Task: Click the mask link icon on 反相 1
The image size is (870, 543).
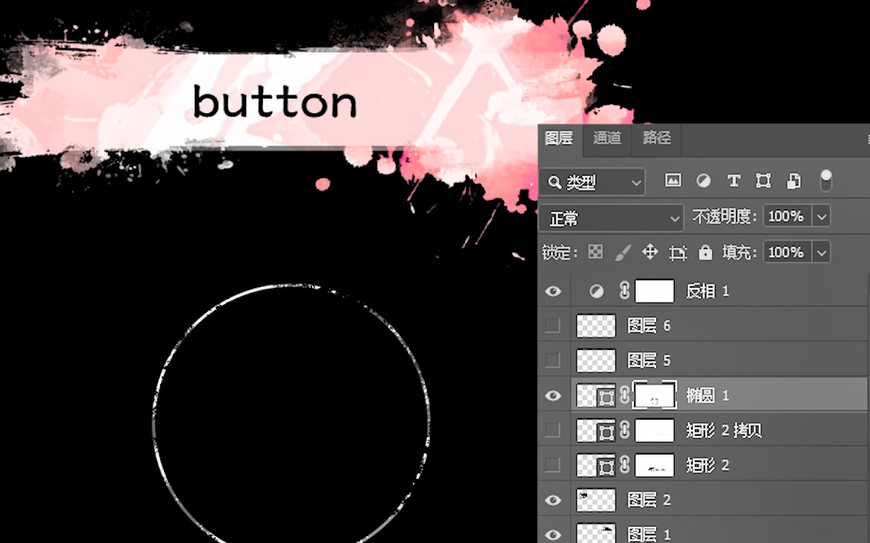Action: [625, 291]
